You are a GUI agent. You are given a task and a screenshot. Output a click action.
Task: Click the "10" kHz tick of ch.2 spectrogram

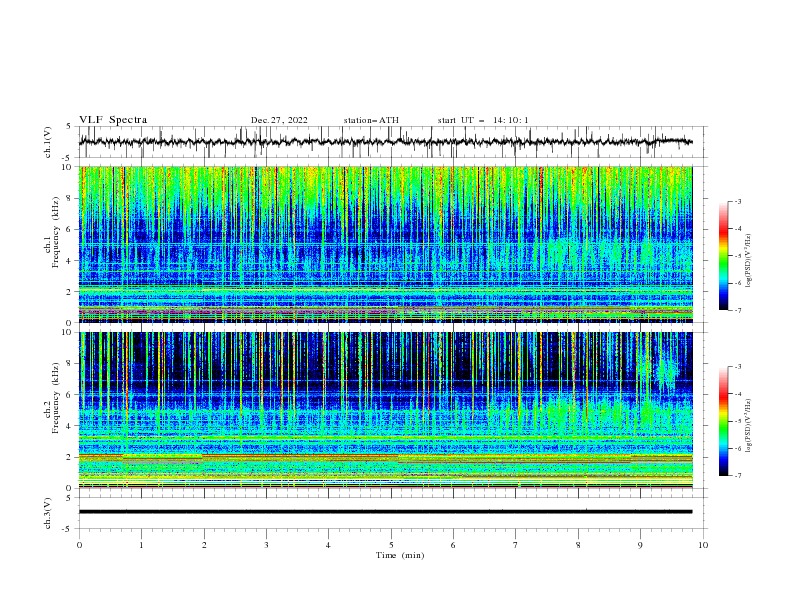click(x=67, y=332)
